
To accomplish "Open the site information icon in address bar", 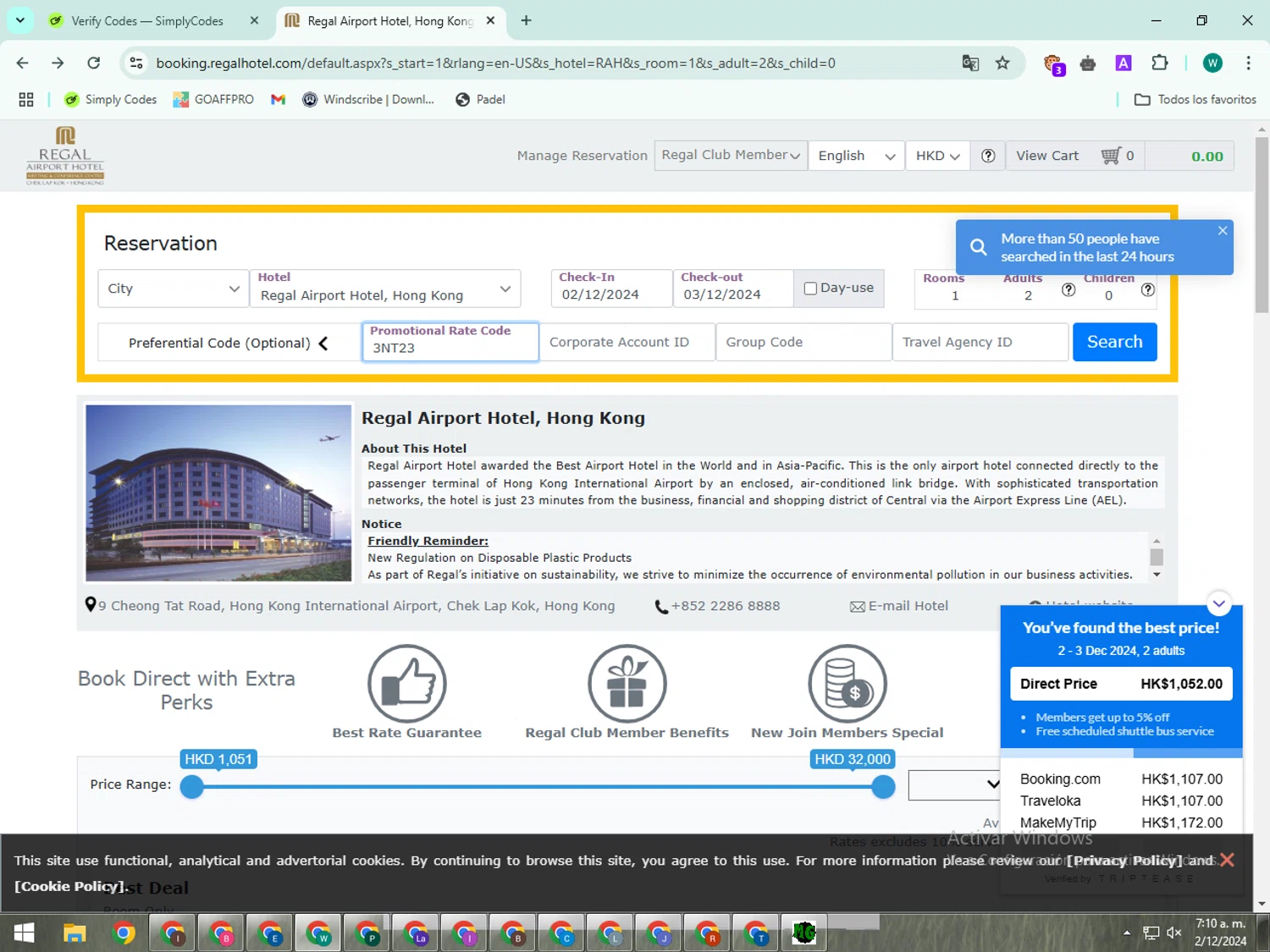I will (x=136, y=63).
